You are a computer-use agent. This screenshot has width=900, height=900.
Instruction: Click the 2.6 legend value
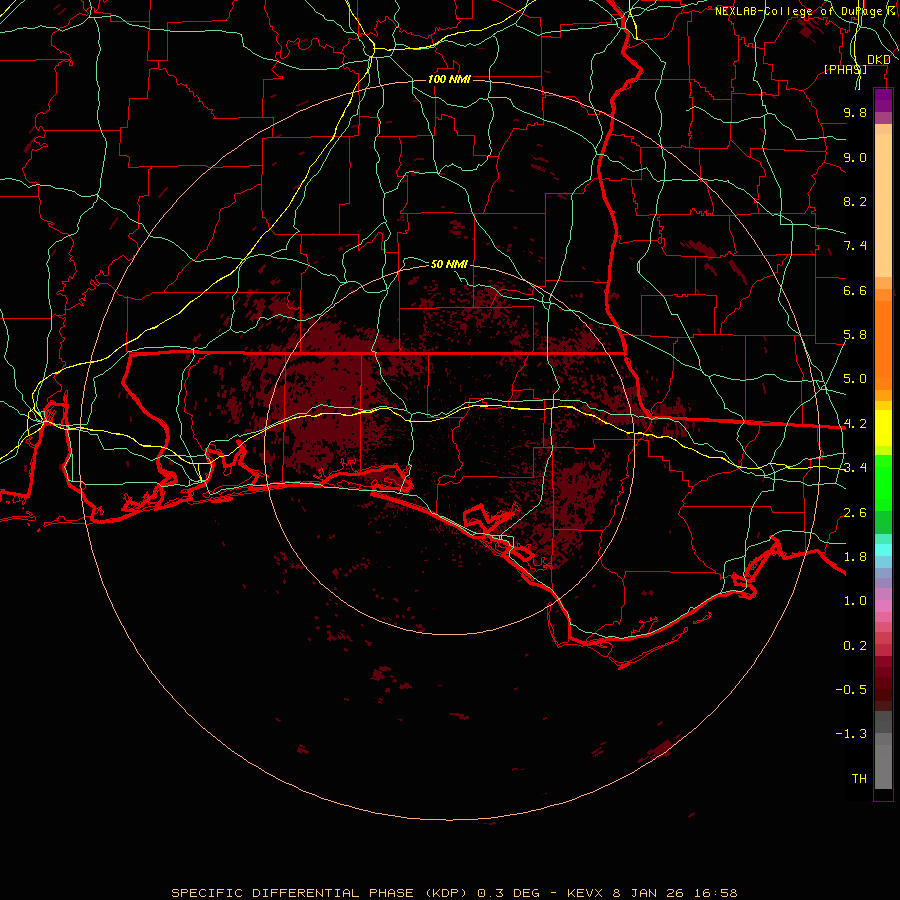coord(855,513)
